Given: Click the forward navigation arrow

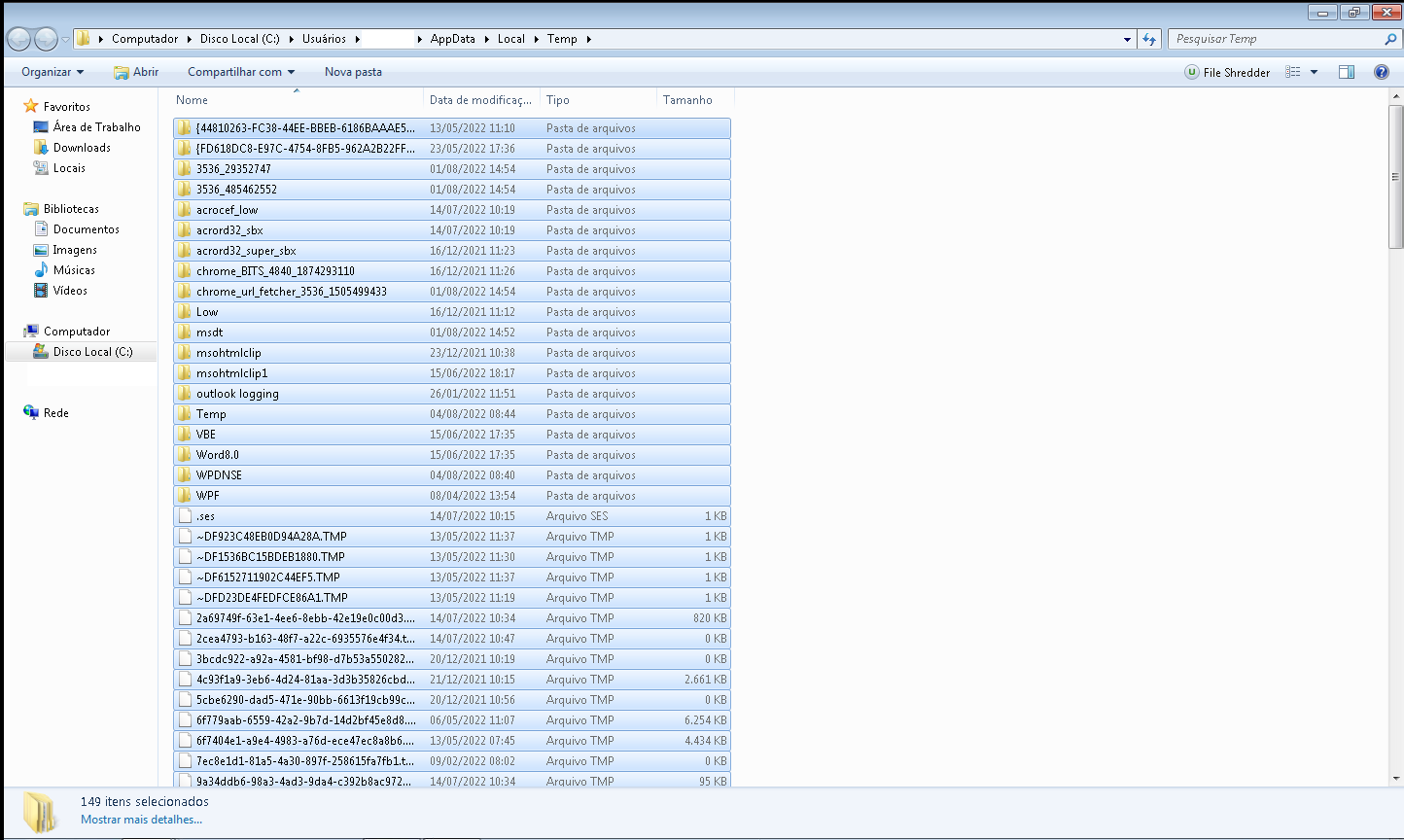Looking at the screenshot, I should [46, 39].
